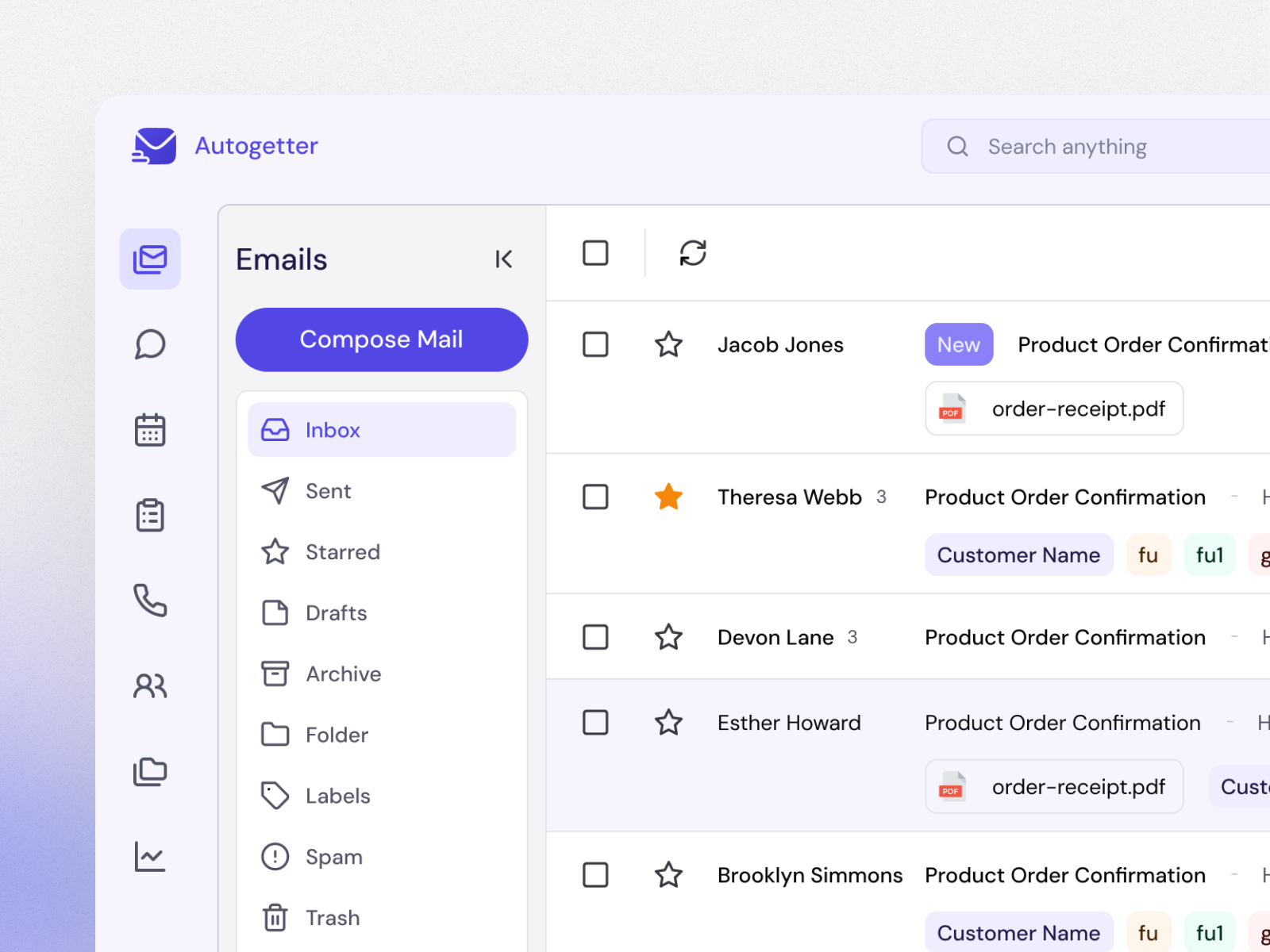Open the clipboard tasks icon
Screen dimensions: 1270x952
click(150, 515)
